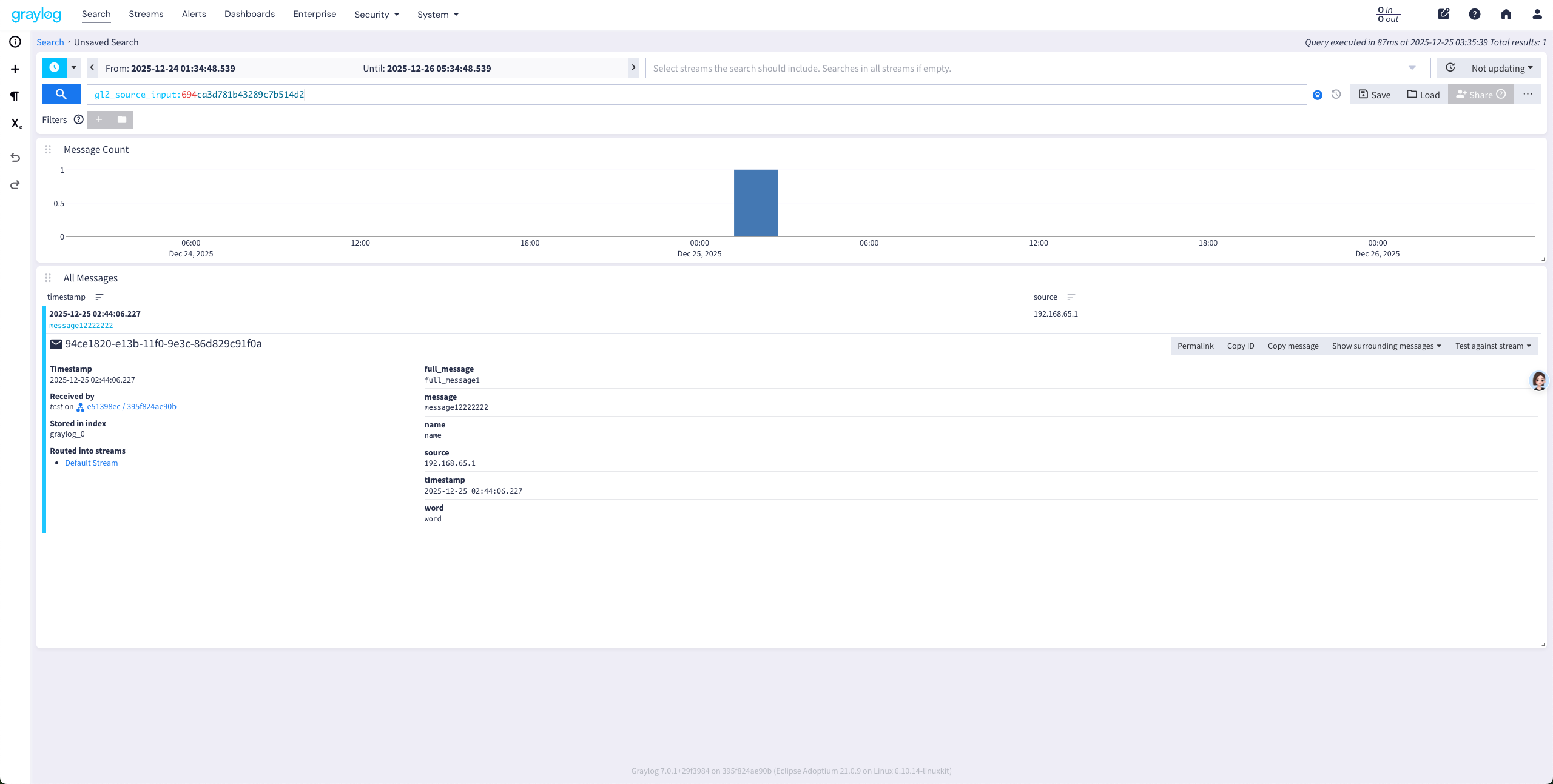
Task: Open the sidebar paragraph highlighting icon
Action: point(15,96)
